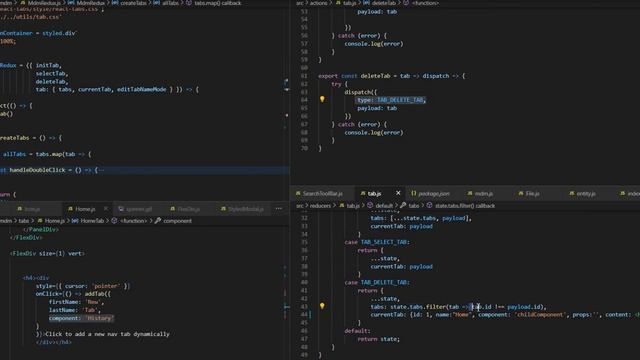Click 'console.log(error)' on line 68
The width and height of the screenshot is (640, 360).
point(373,133)
